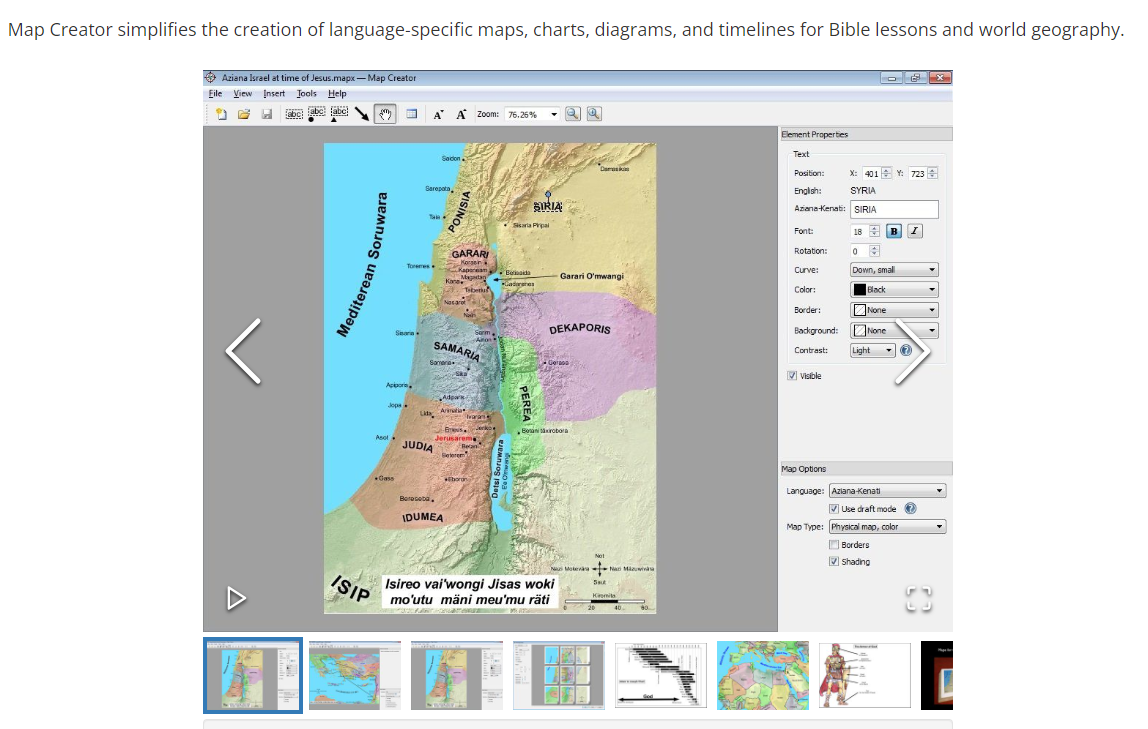
Task: Select the arrow annotation tool
Action: (x=362, y=113)
